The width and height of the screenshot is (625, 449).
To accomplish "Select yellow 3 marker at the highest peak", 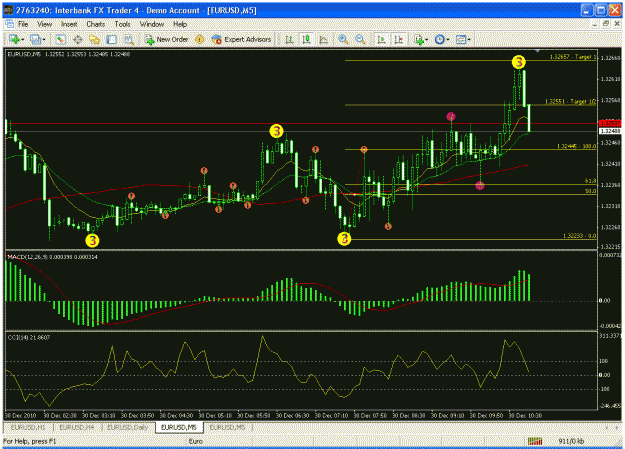I will pyautogui.click(x=519, y=62).
